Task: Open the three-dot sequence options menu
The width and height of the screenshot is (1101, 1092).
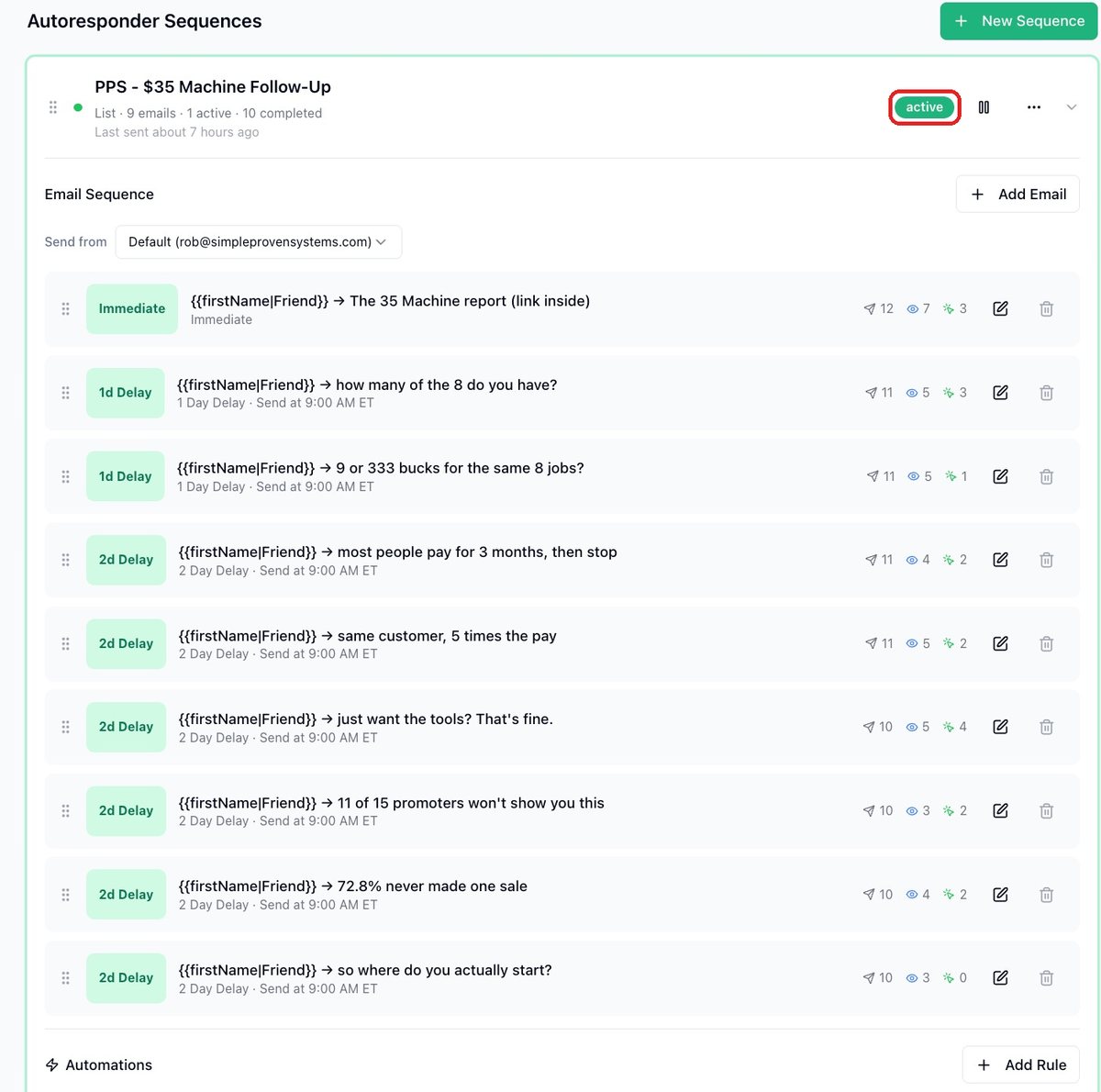Action: (x=1034, y=107)
